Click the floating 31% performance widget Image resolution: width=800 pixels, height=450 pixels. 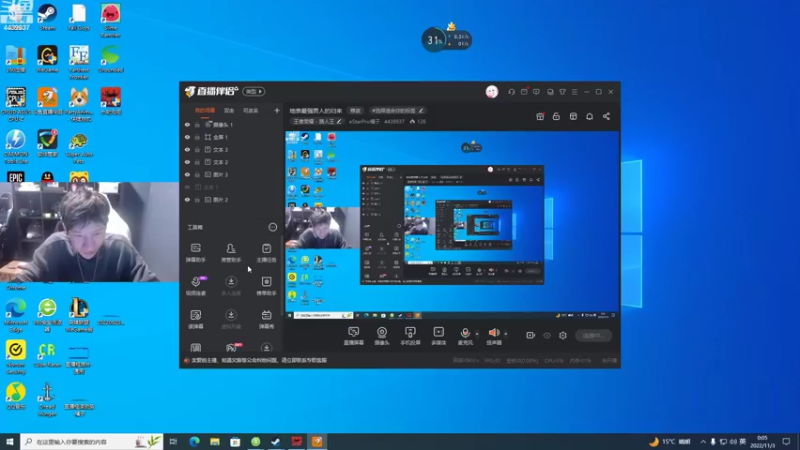[446, 39]
